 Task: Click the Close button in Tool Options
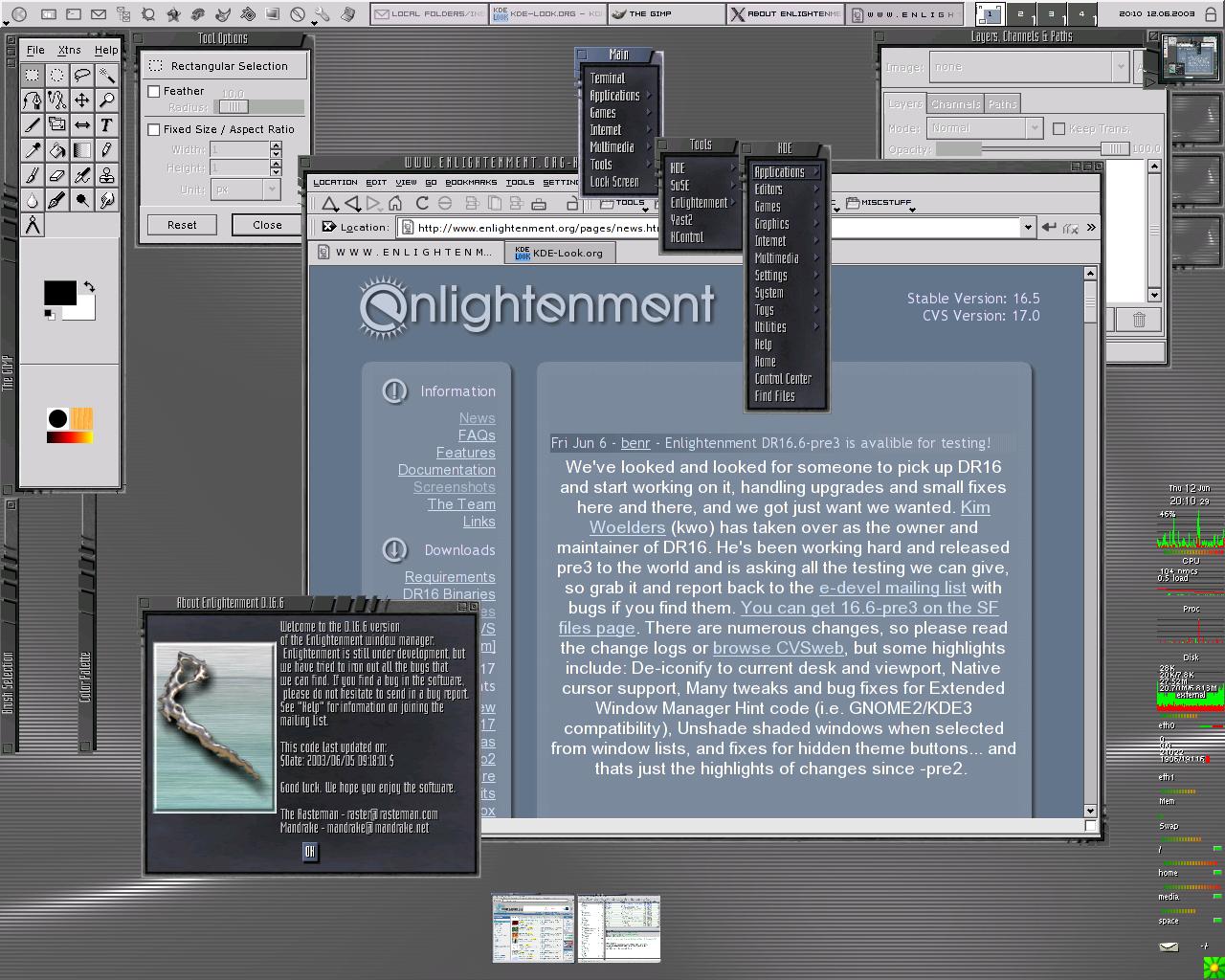tap(267, 225)
